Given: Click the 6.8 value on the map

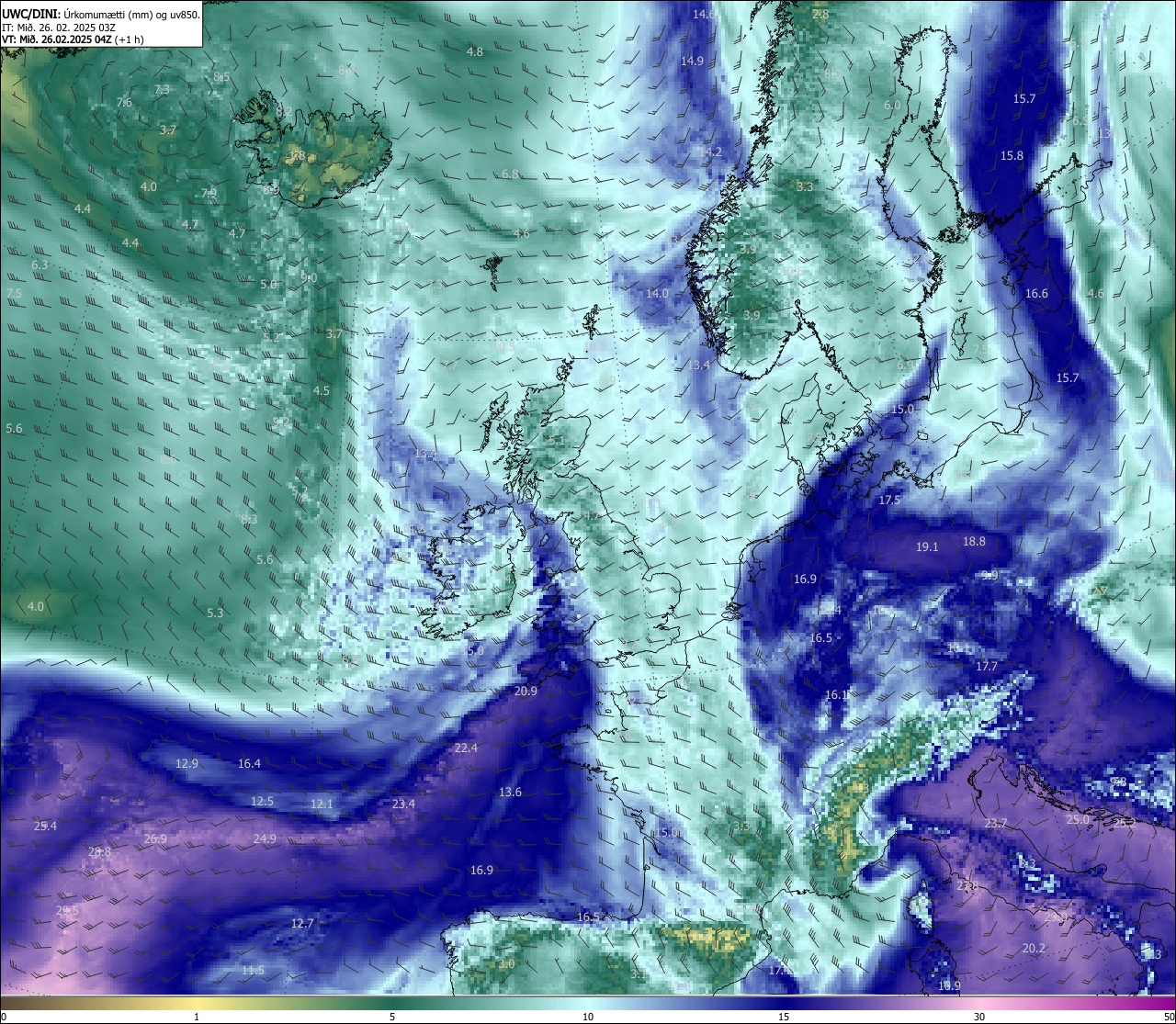Looking at the screenshot, I should click(510, 174).
